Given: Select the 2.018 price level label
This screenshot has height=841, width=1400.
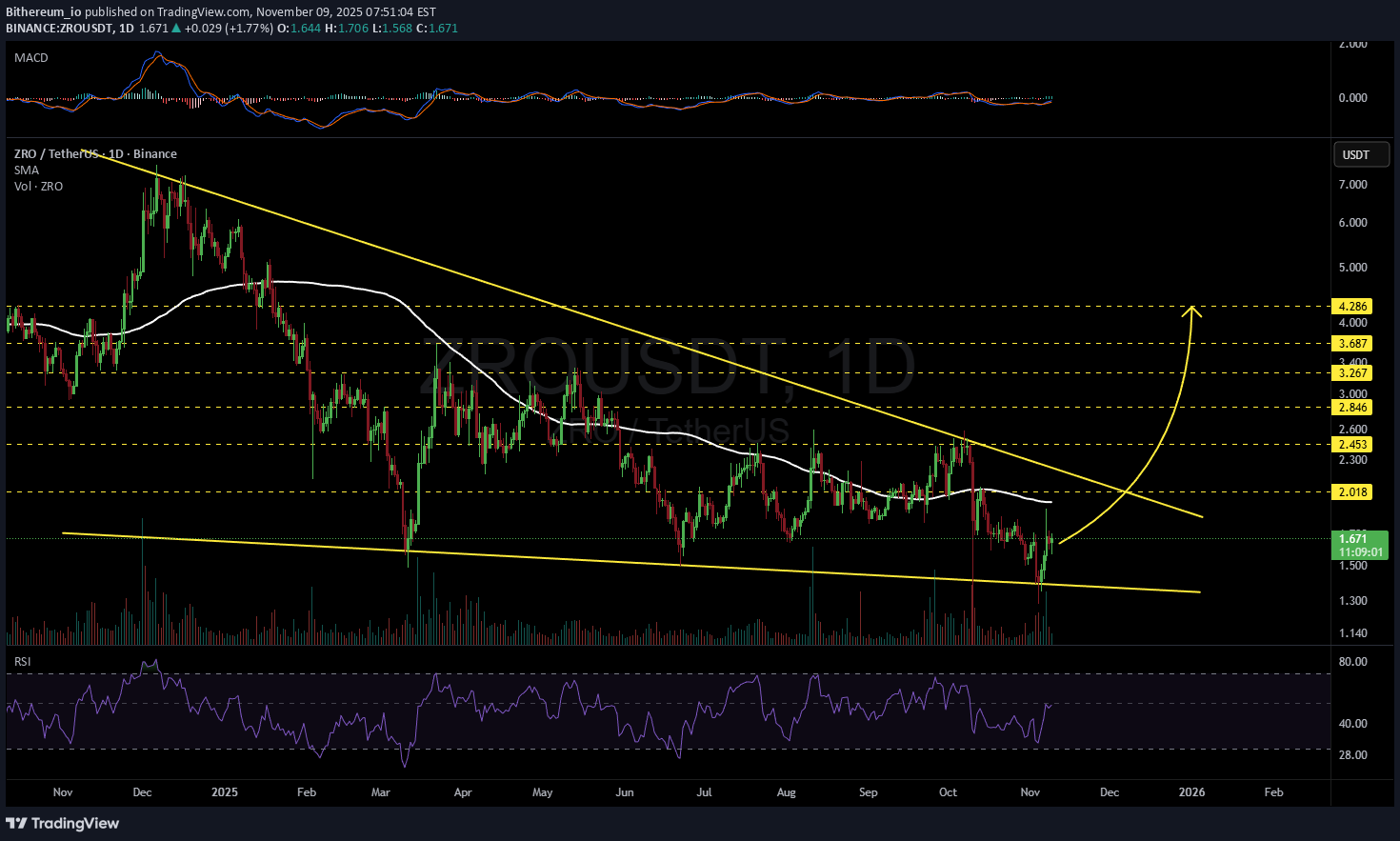Looking at the screenshot, I should (x=1352, y=492).
